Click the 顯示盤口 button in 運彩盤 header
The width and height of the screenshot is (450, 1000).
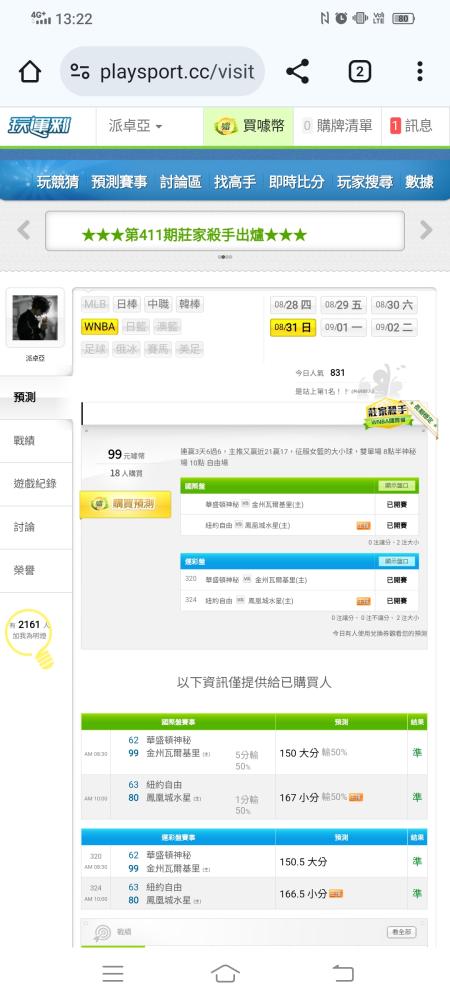pos(397,562)
